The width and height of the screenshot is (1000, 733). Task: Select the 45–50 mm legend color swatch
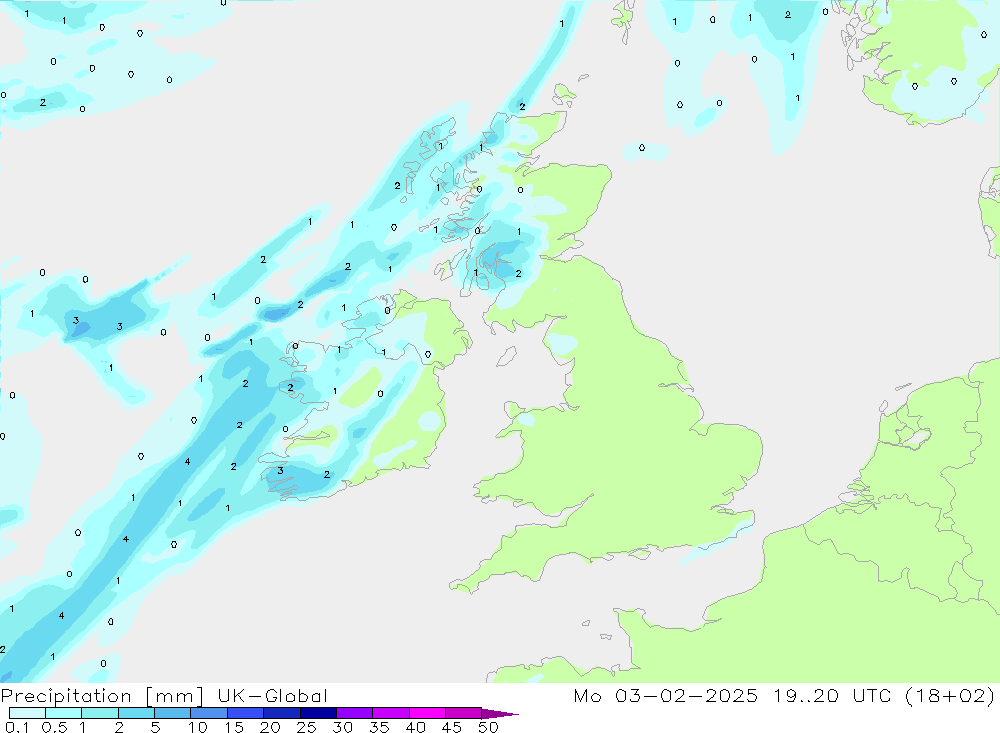pyautogui.click(x=464, y=713)
